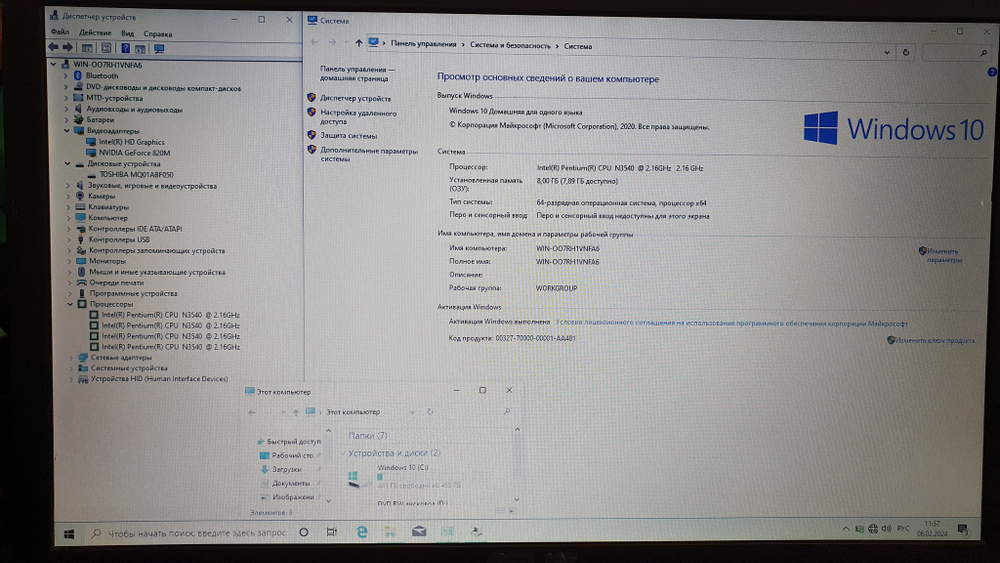Image resolution: width=1000 pixels, height=563 pixels.
Task: Collapse the WIN-OO7RH1VNFA6 root node
Action: (54, 64)
